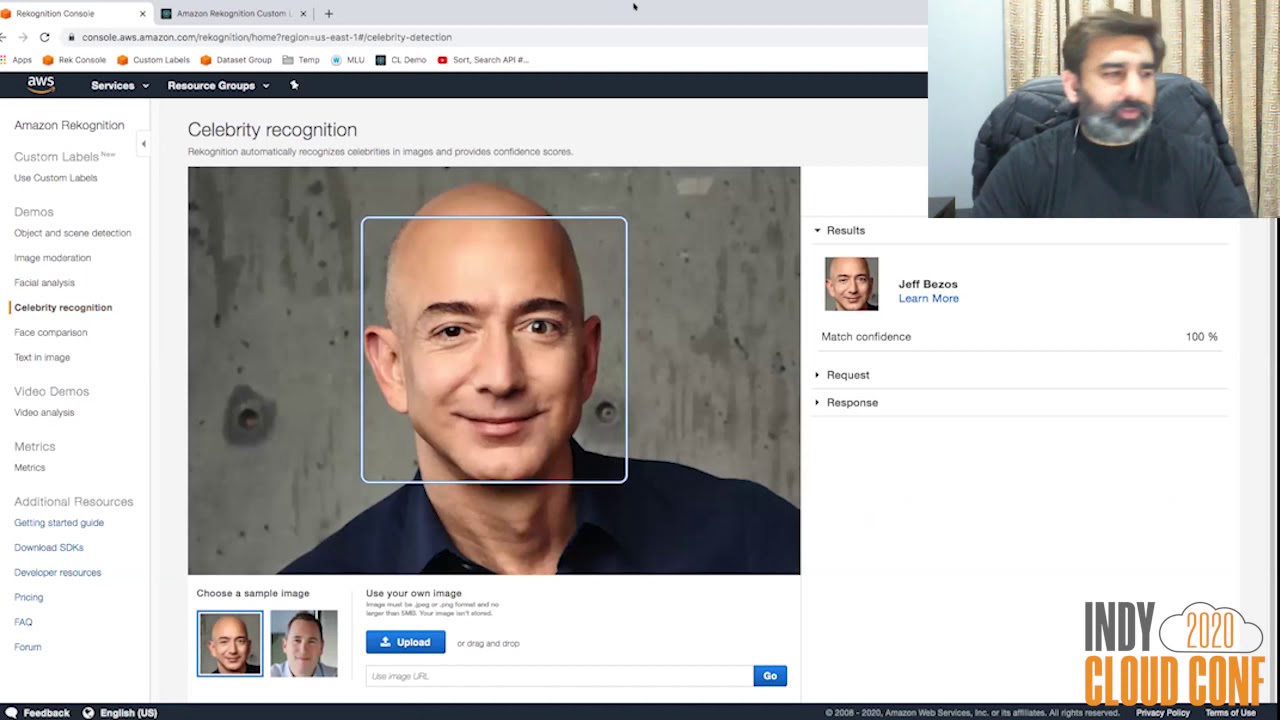
Task: Open the Terms of Use link
Action: 1230,713
